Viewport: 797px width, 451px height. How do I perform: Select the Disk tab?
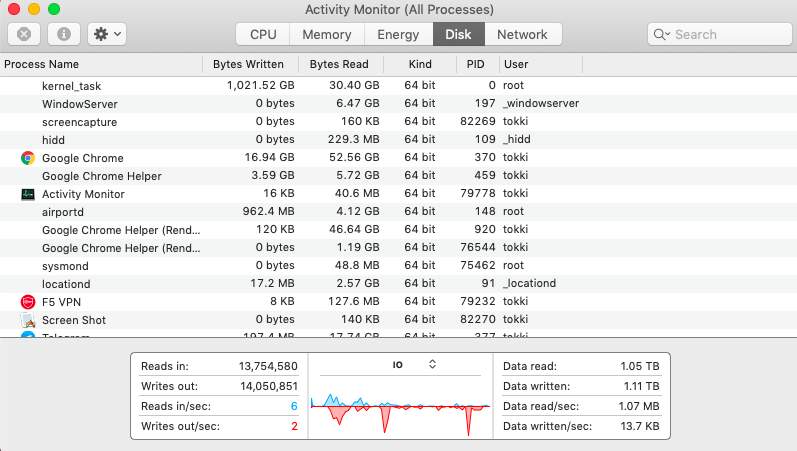pos(458,34)
